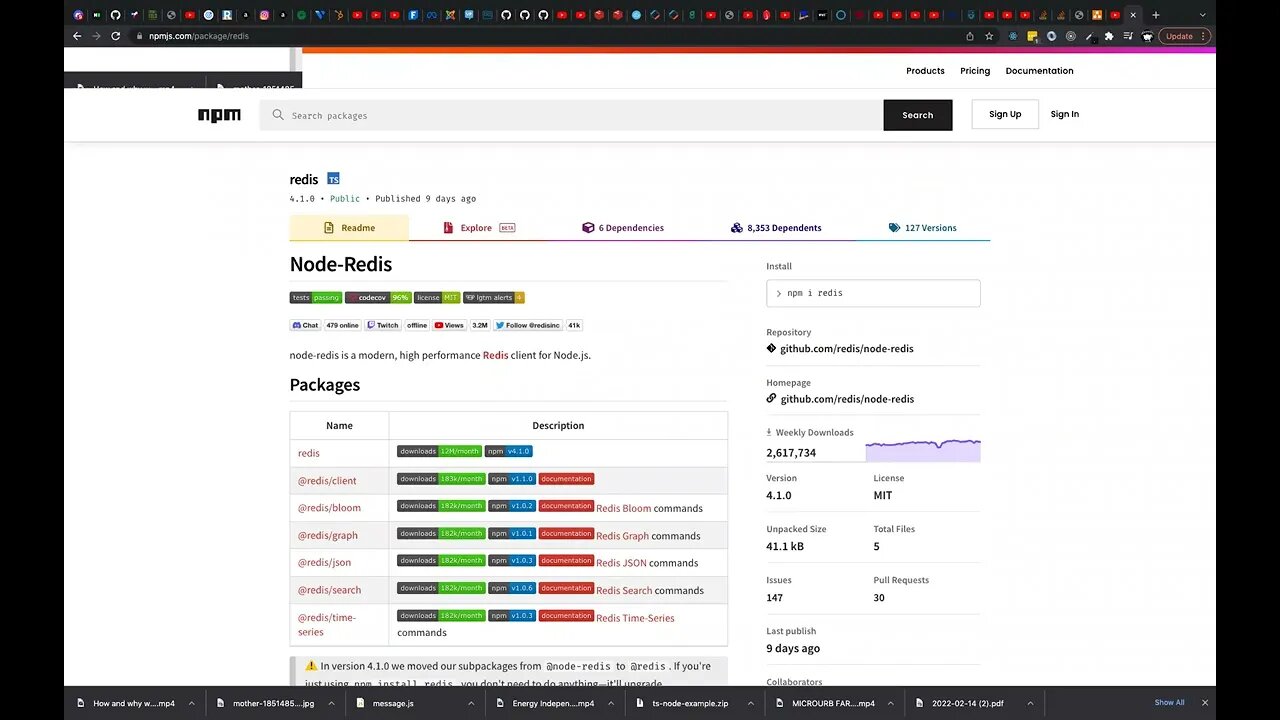Click downloads badge in @redis/graph row
The width and height of the screenshot is (1280, 720).
(x=441, y=533)
